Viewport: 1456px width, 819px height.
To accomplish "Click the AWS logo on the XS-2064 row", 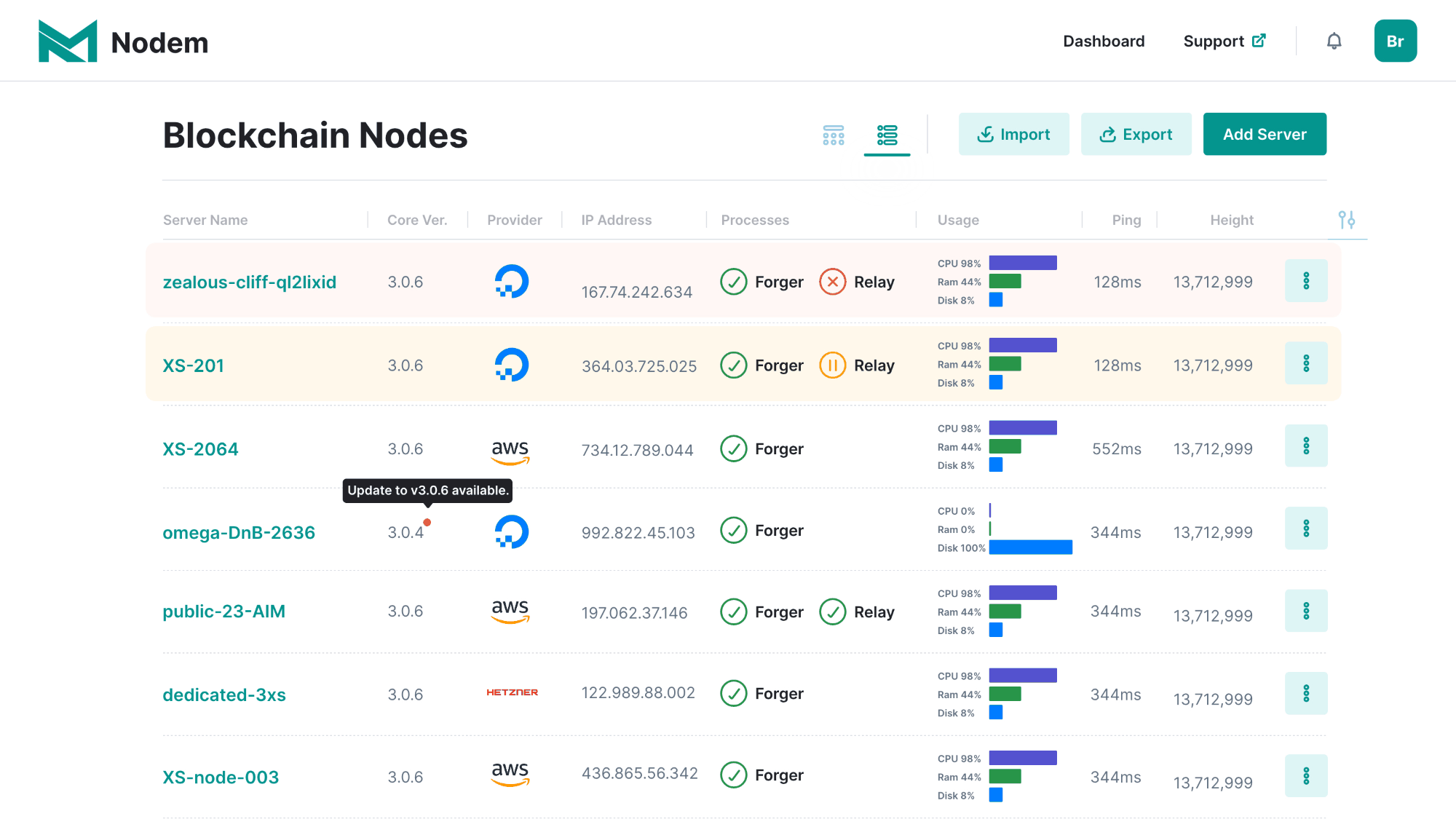I will tap(510, 451).
